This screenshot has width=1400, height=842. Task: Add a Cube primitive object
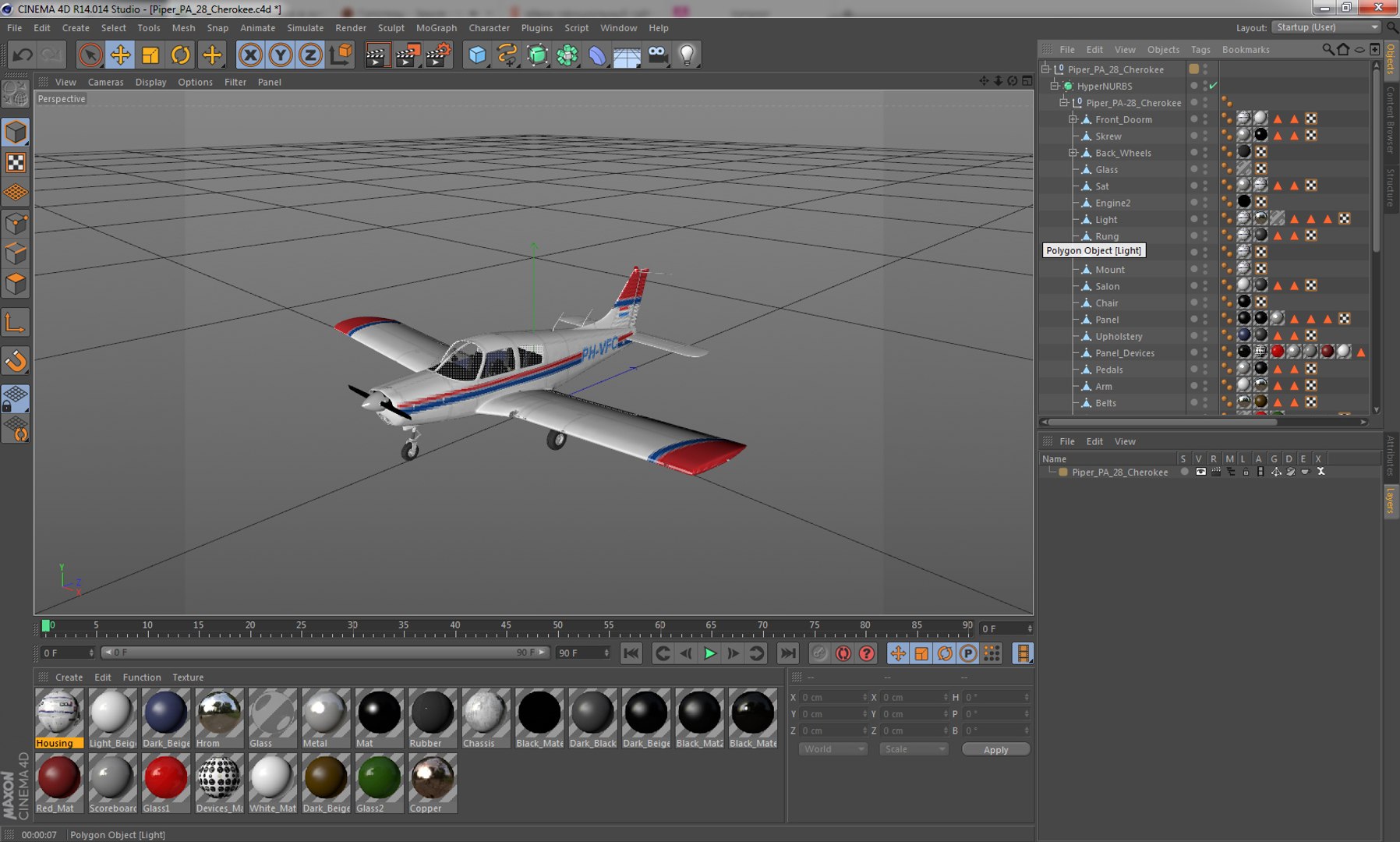point(477,55)
